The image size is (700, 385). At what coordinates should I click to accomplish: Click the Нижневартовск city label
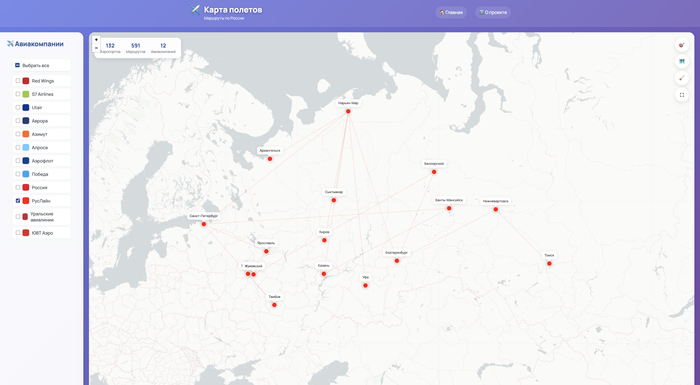tap(496, 201)
